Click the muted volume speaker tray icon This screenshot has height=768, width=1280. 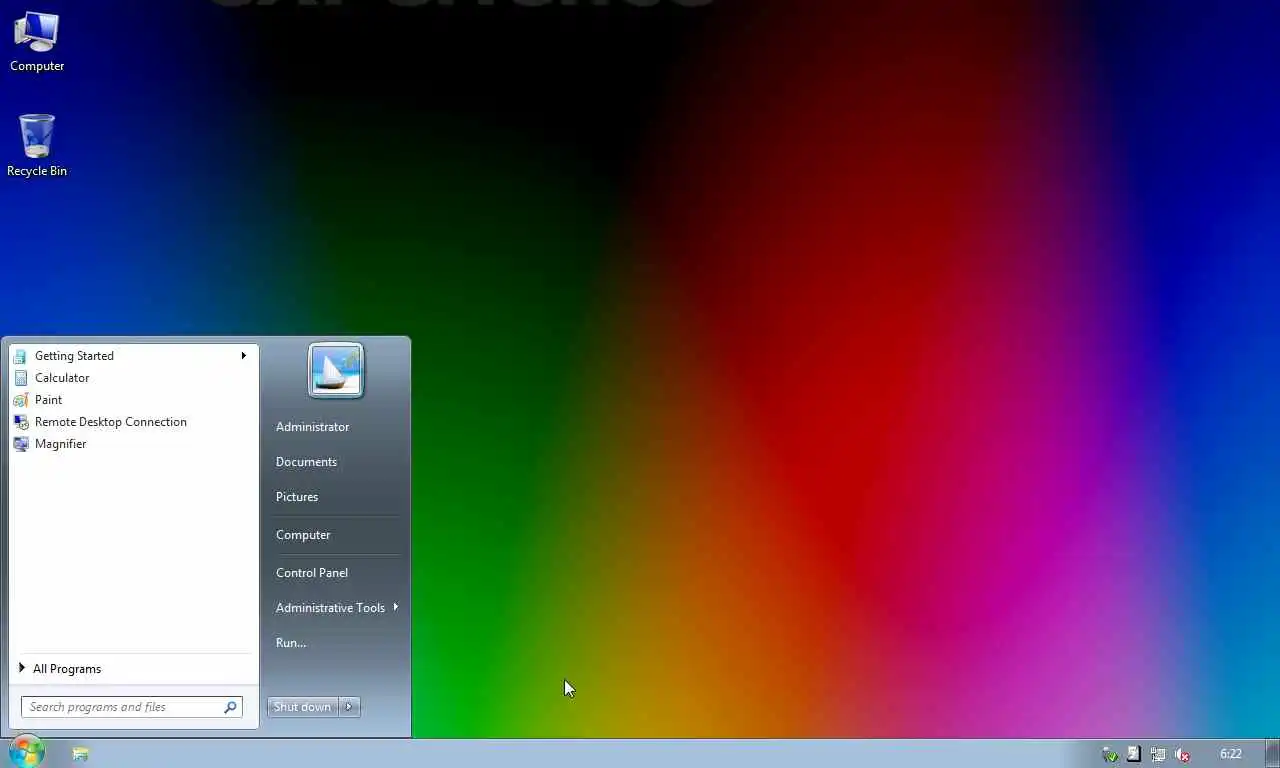pyautogui.click(x=1182, y=754)
